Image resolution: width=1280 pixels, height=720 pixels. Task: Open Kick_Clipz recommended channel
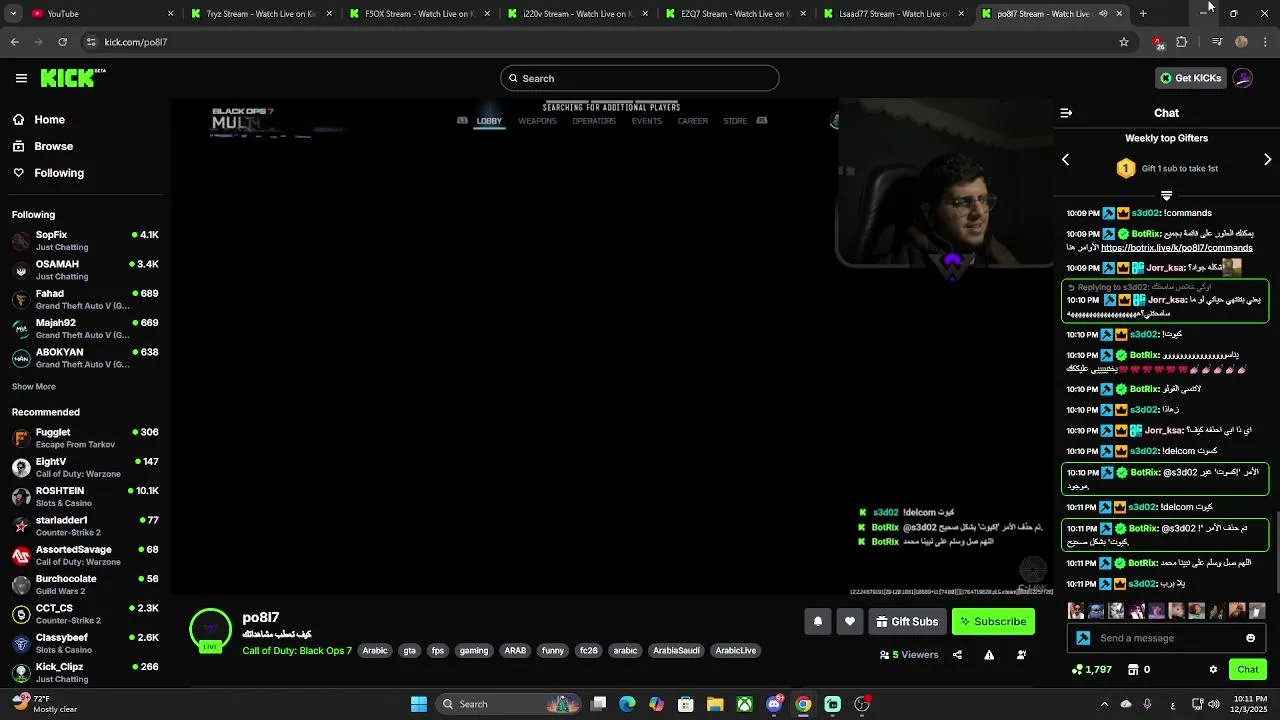[85, 673]
